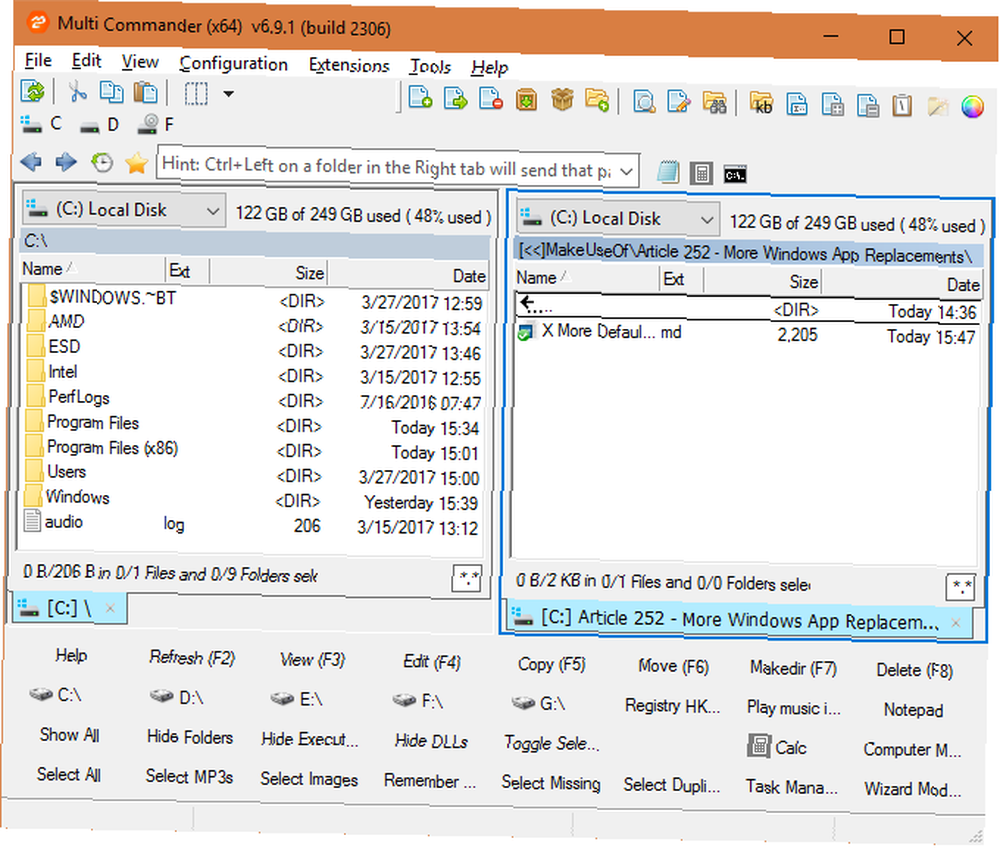Click the Copy (F5) button

click(x=552, y=664)
